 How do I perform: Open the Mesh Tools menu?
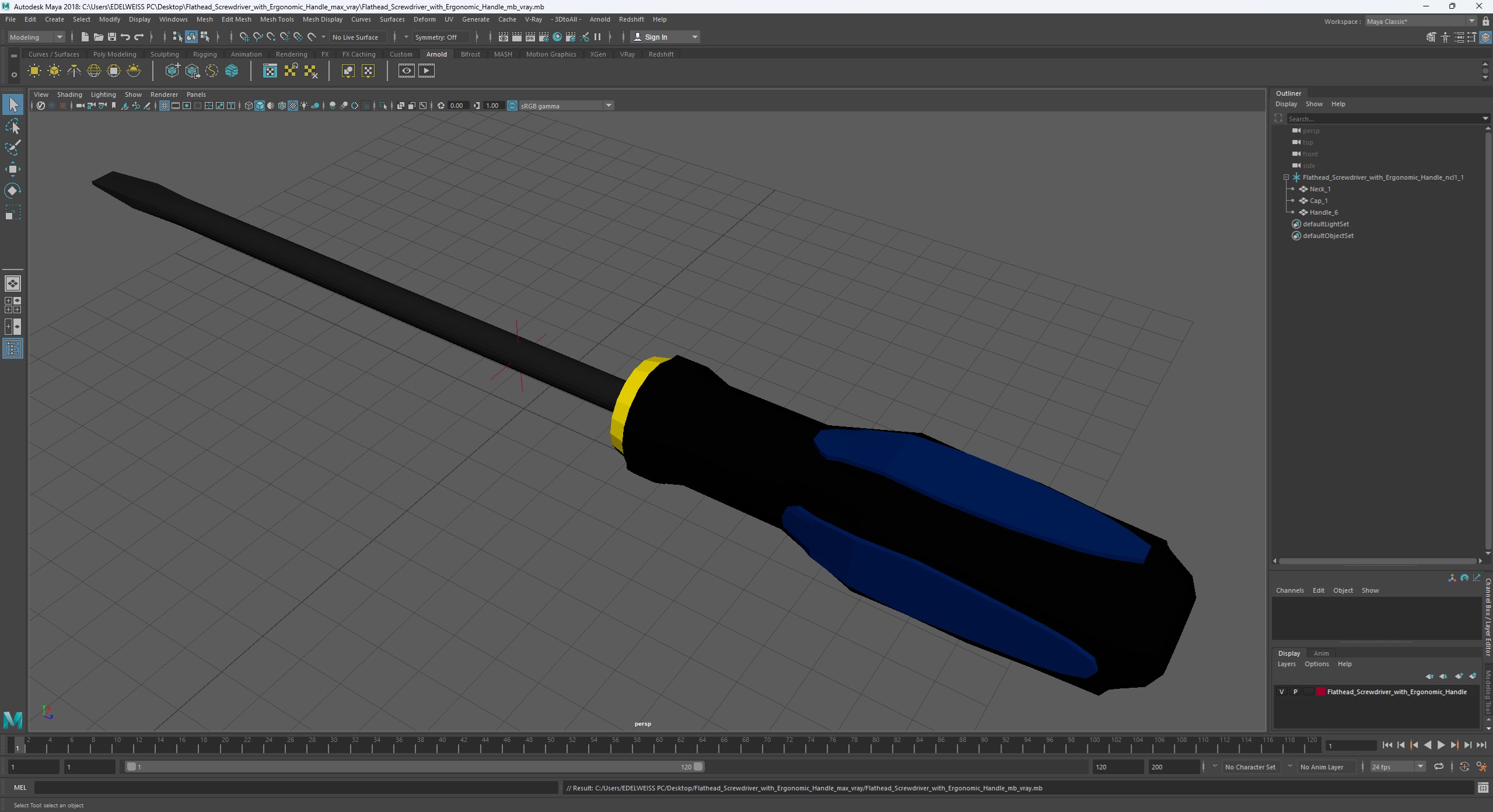(x=277, y=19)
